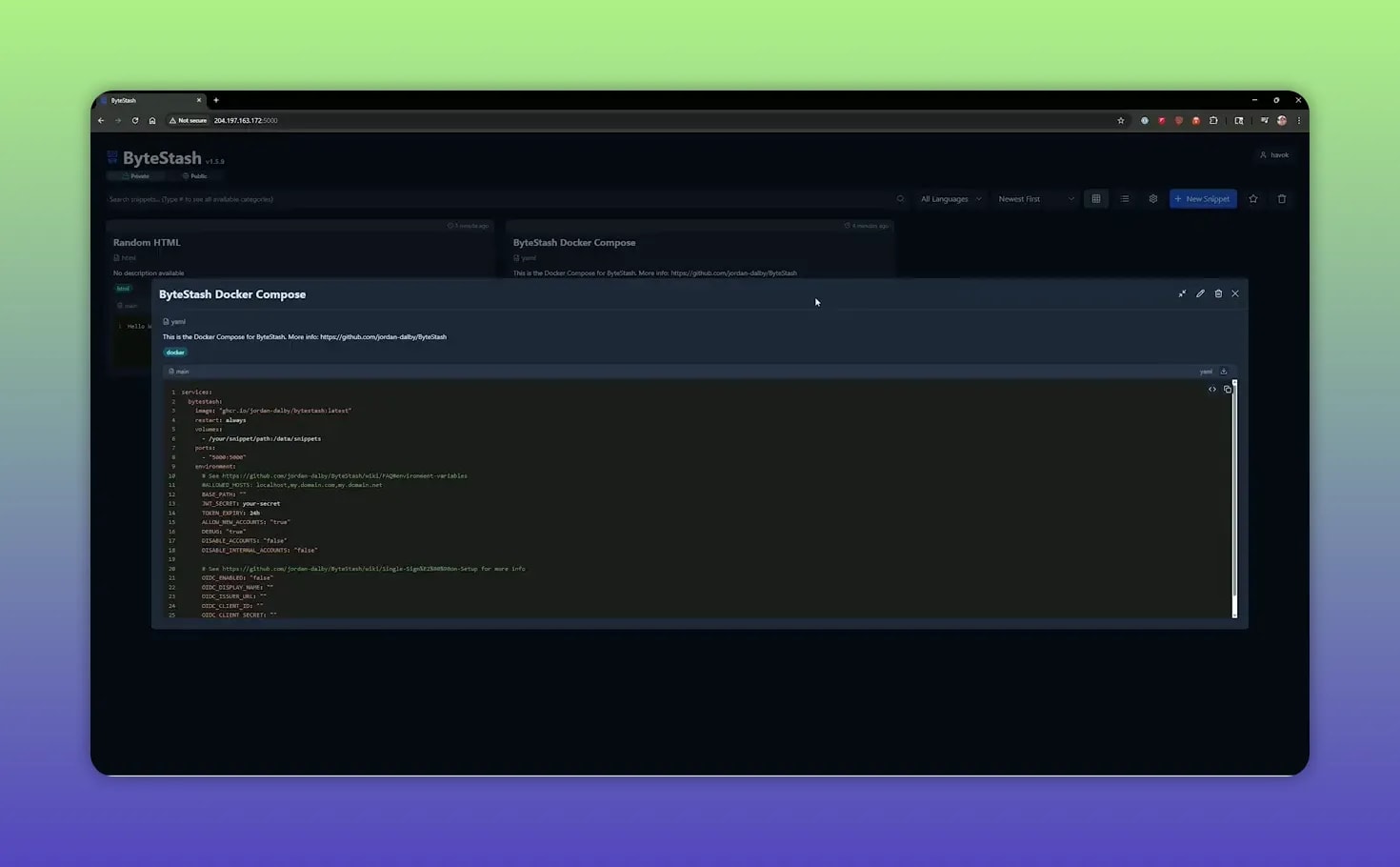Image resolution: width=1400 pixels, height=867 pixels.
Task: Open the havok user menu
Action: 1274,155
